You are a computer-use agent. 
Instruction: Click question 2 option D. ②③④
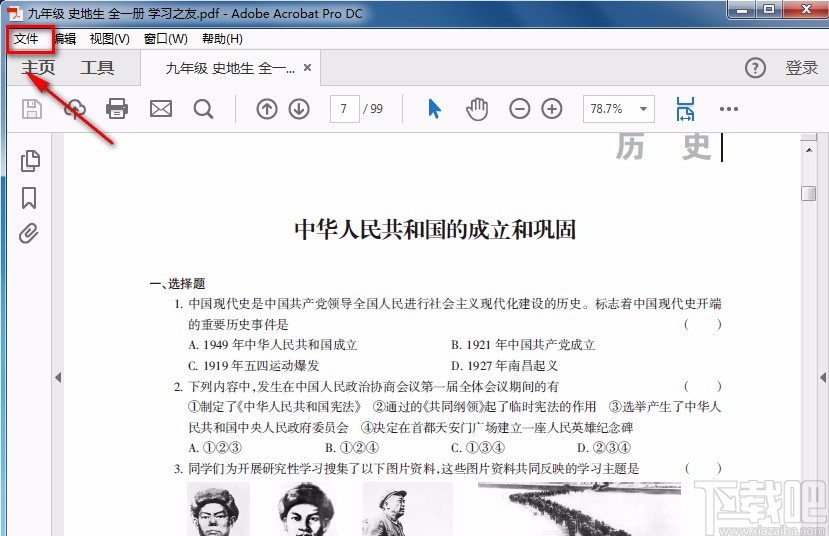tap(604, 448)
